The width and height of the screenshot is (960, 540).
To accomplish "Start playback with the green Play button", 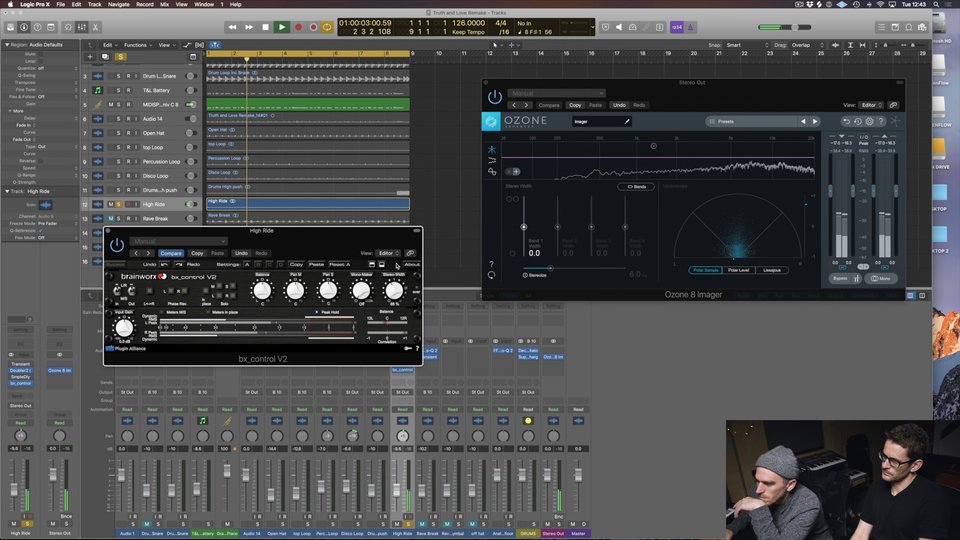I will coord(282,27).
